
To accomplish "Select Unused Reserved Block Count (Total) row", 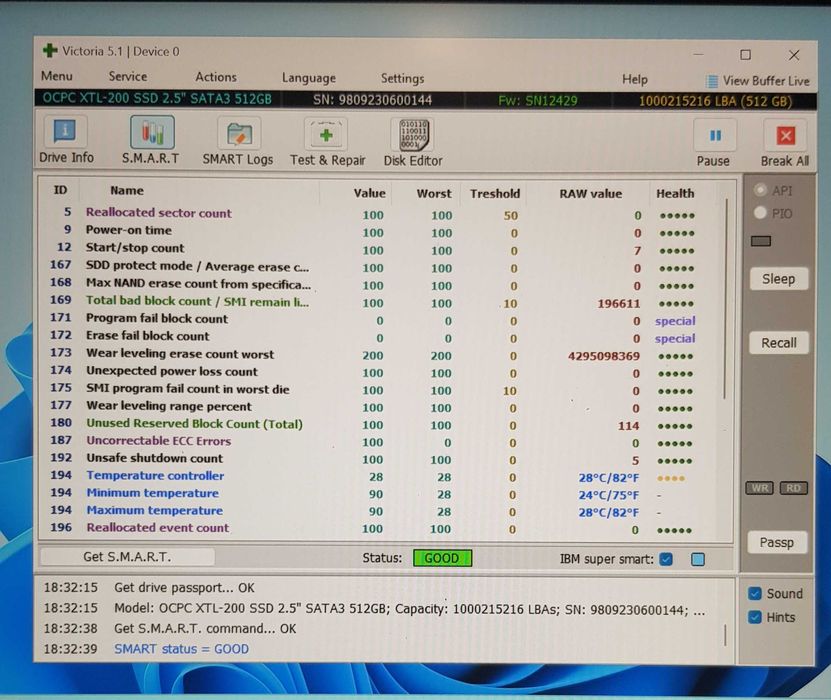I will [x=379, y=424].
